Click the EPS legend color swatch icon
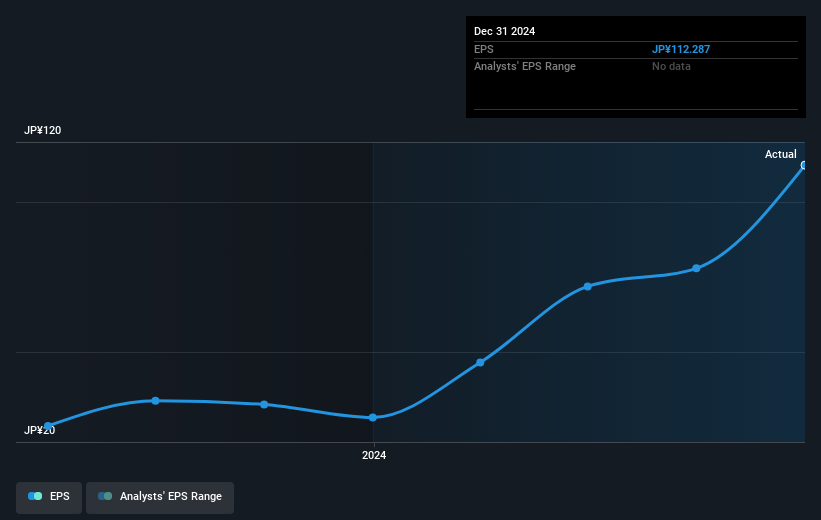The height and width of the screenshot is (520, 821). point(35,496)
